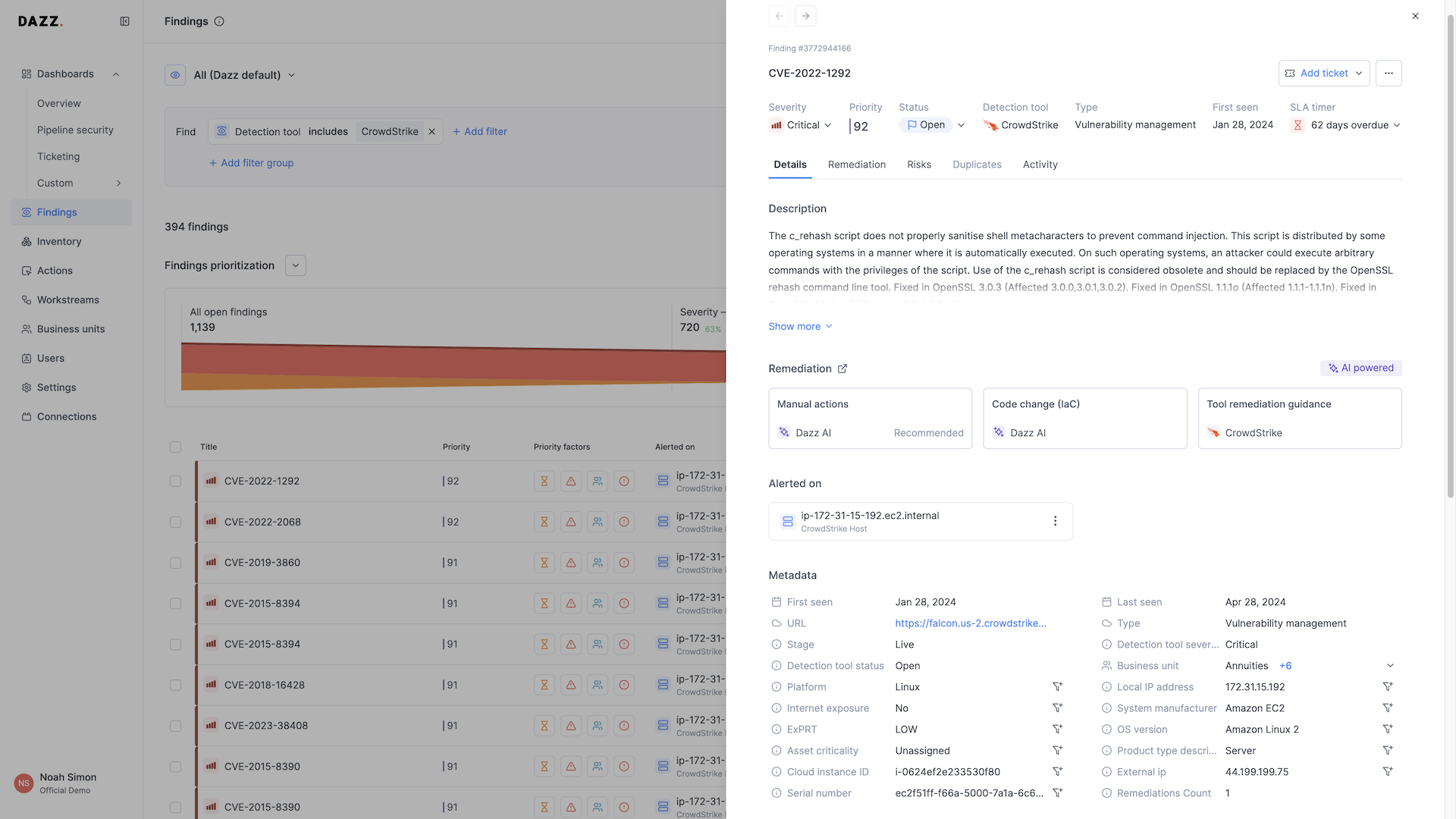
Task: Select checkbox for CVE-2022-2068 row
Action: [175, 522]
